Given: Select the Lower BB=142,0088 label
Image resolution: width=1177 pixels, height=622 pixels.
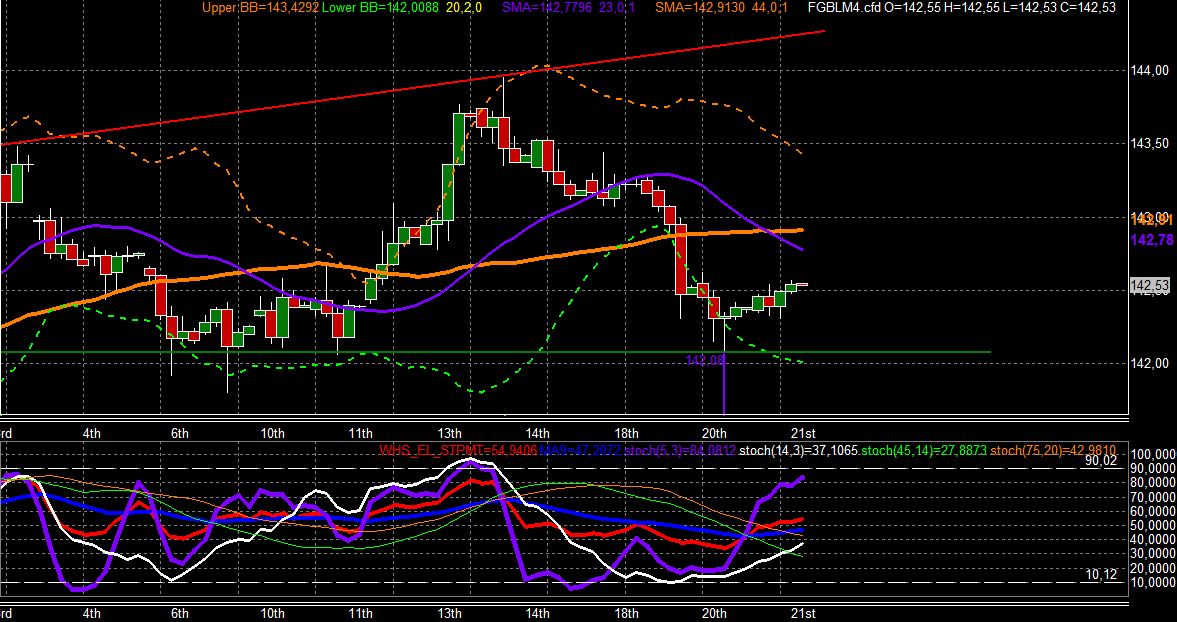Looking at the screenshot, I should click(x=381, y=8).
